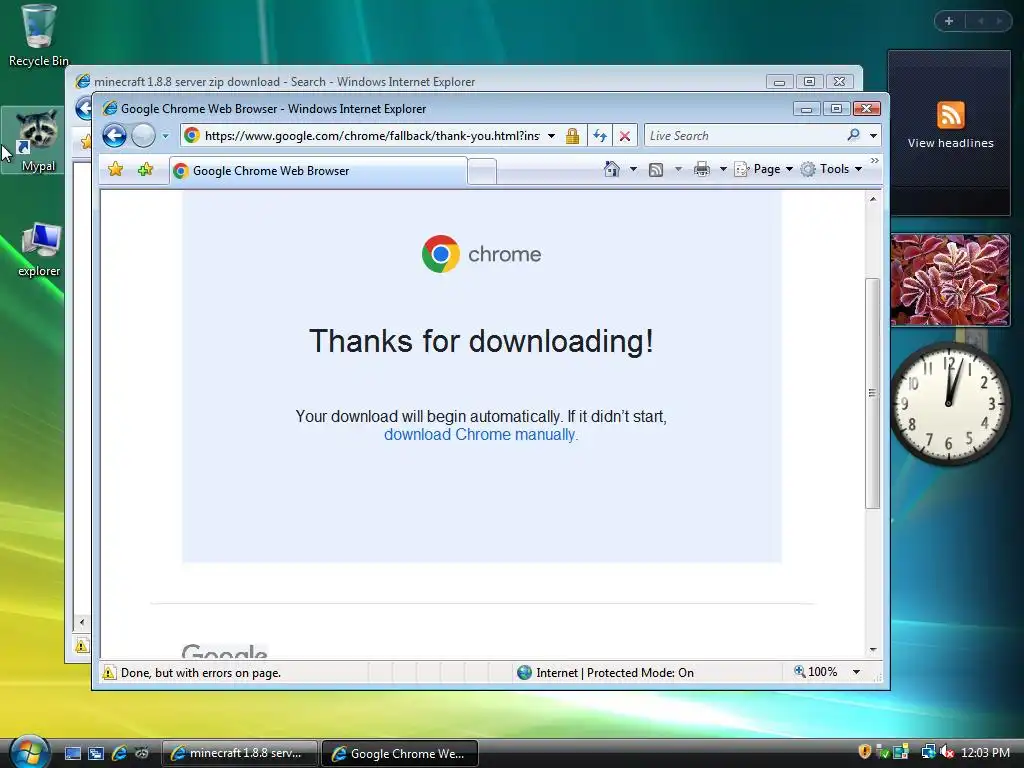Screen dimensions: 1024x768
Task: Click the Live Search magnifier icon
Action: click(x=853, y=135)
